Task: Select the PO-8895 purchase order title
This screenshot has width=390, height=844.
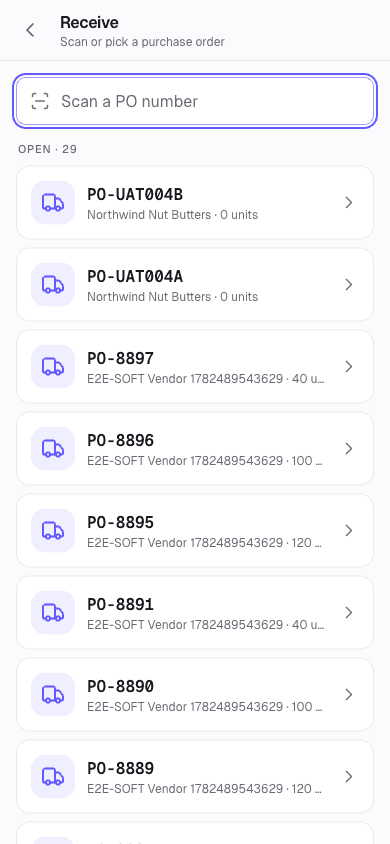Action: 120,522
